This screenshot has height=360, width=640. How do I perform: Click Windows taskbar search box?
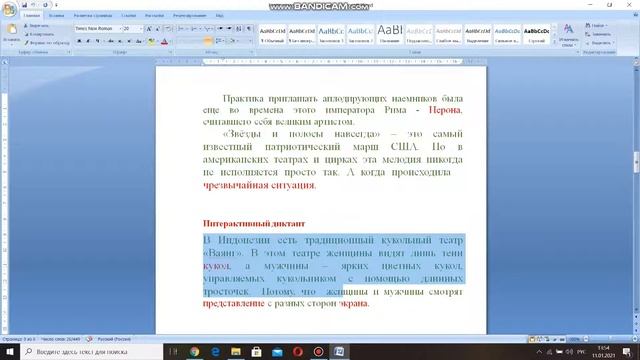[92, 351]
